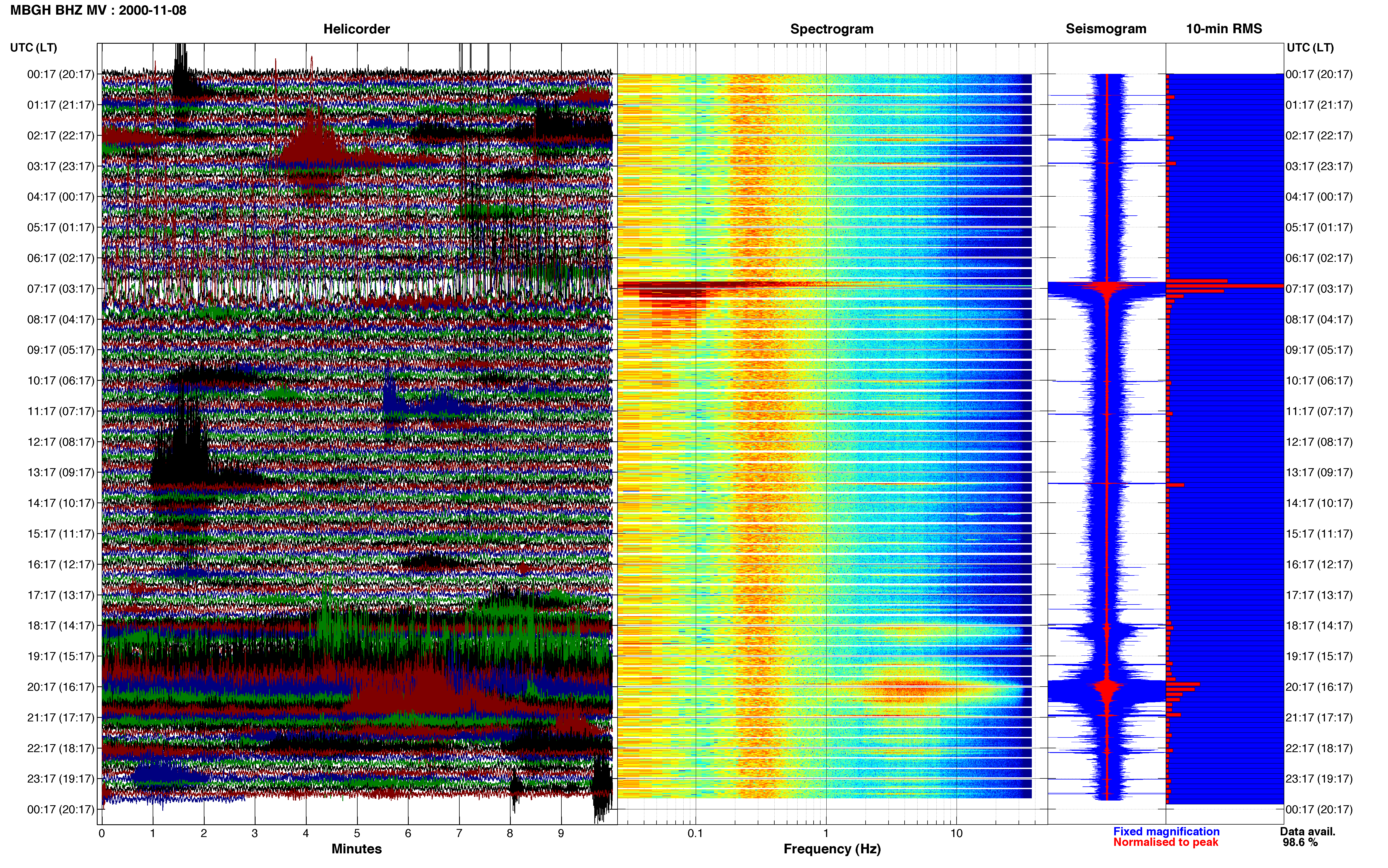
Task: Click RMS-side time label "18:17 (14:17)"
Action: tap(1319, 626)
